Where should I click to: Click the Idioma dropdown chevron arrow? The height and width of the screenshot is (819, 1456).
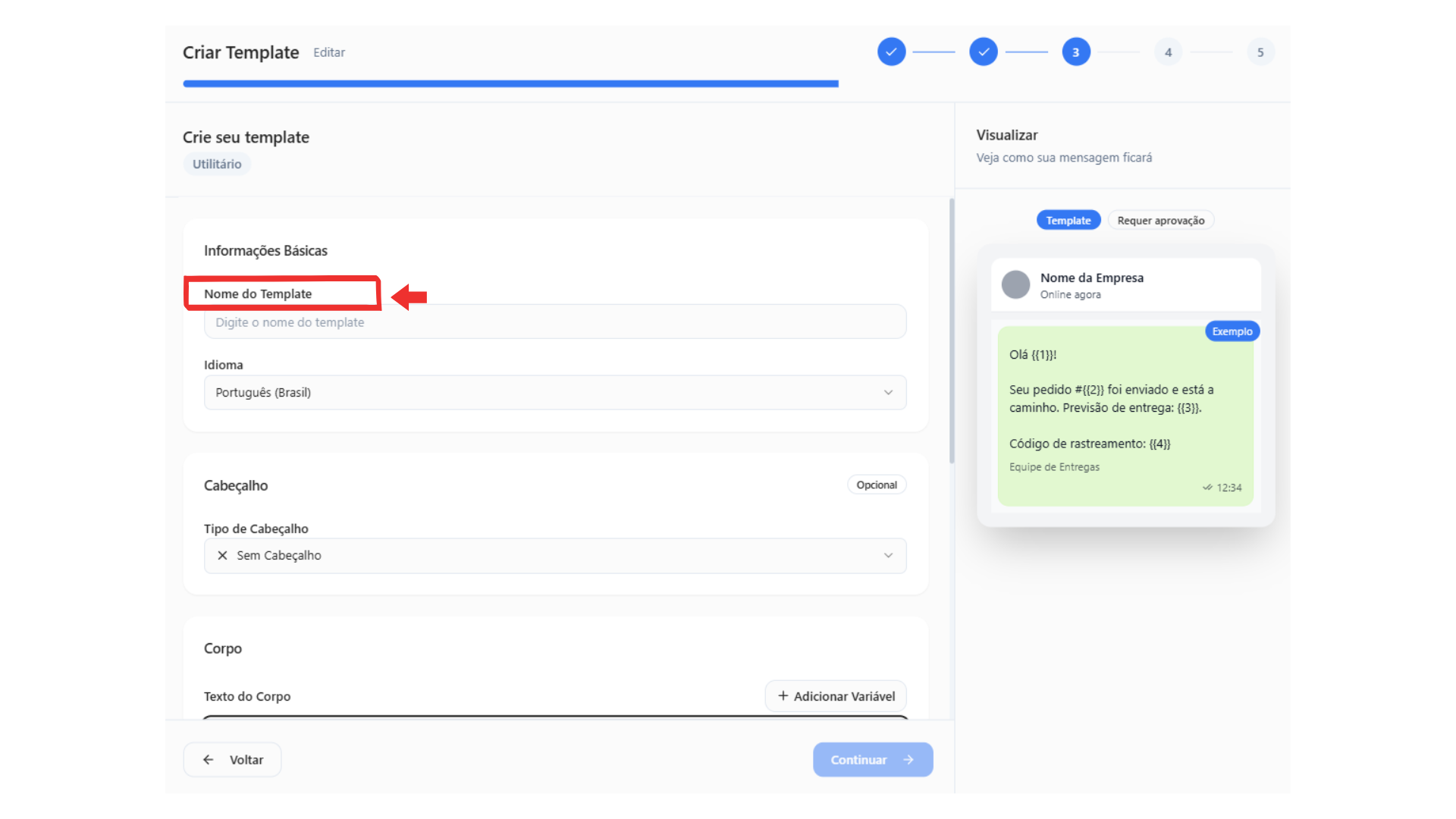[x=888, y=393]
